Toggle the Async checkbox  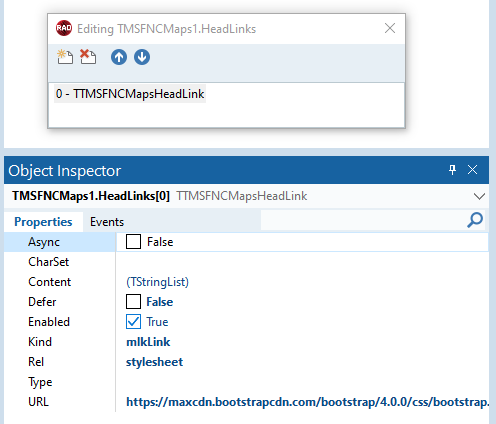tap(133, 242)
